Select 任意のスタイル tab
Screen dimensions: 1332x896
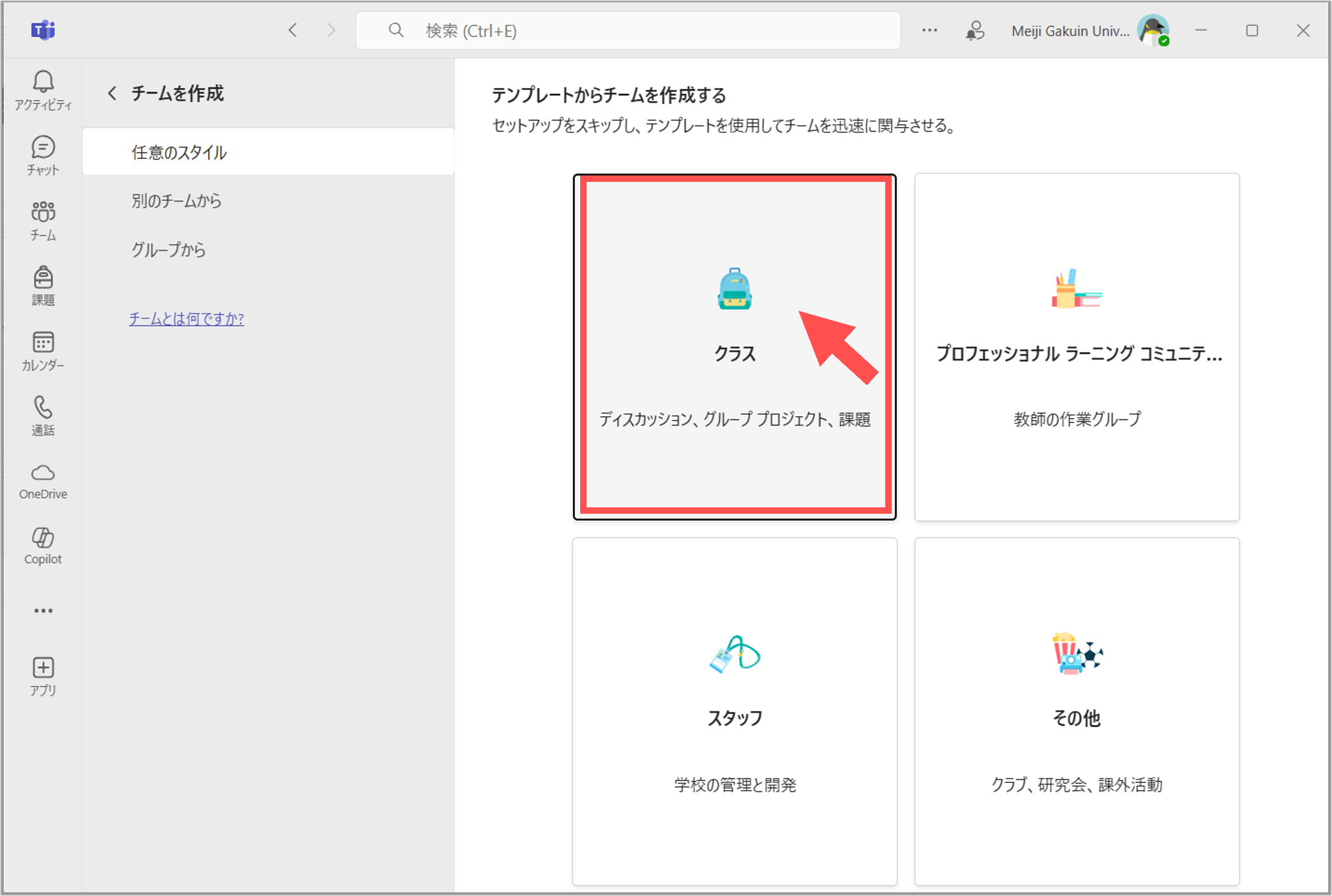pos(268,152)
